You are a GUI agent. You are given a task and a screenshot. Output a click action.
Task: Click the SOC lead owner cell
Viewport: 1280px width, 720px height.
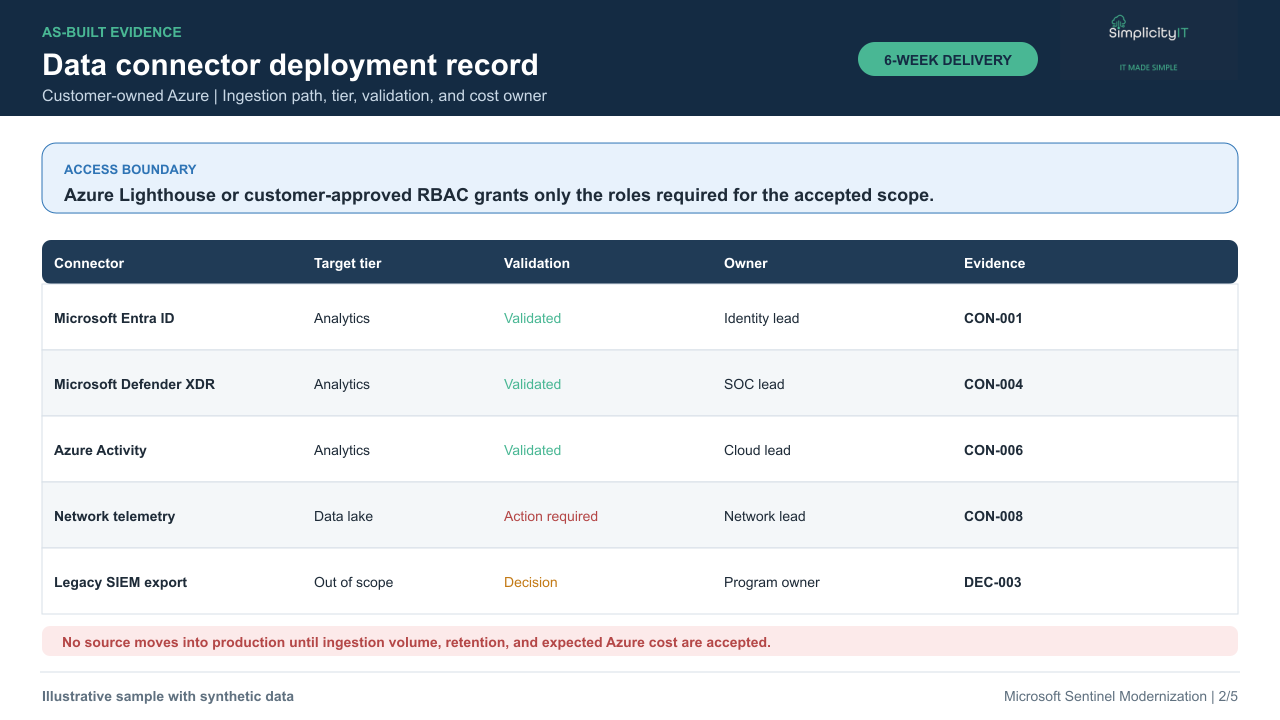click(754, 384)
